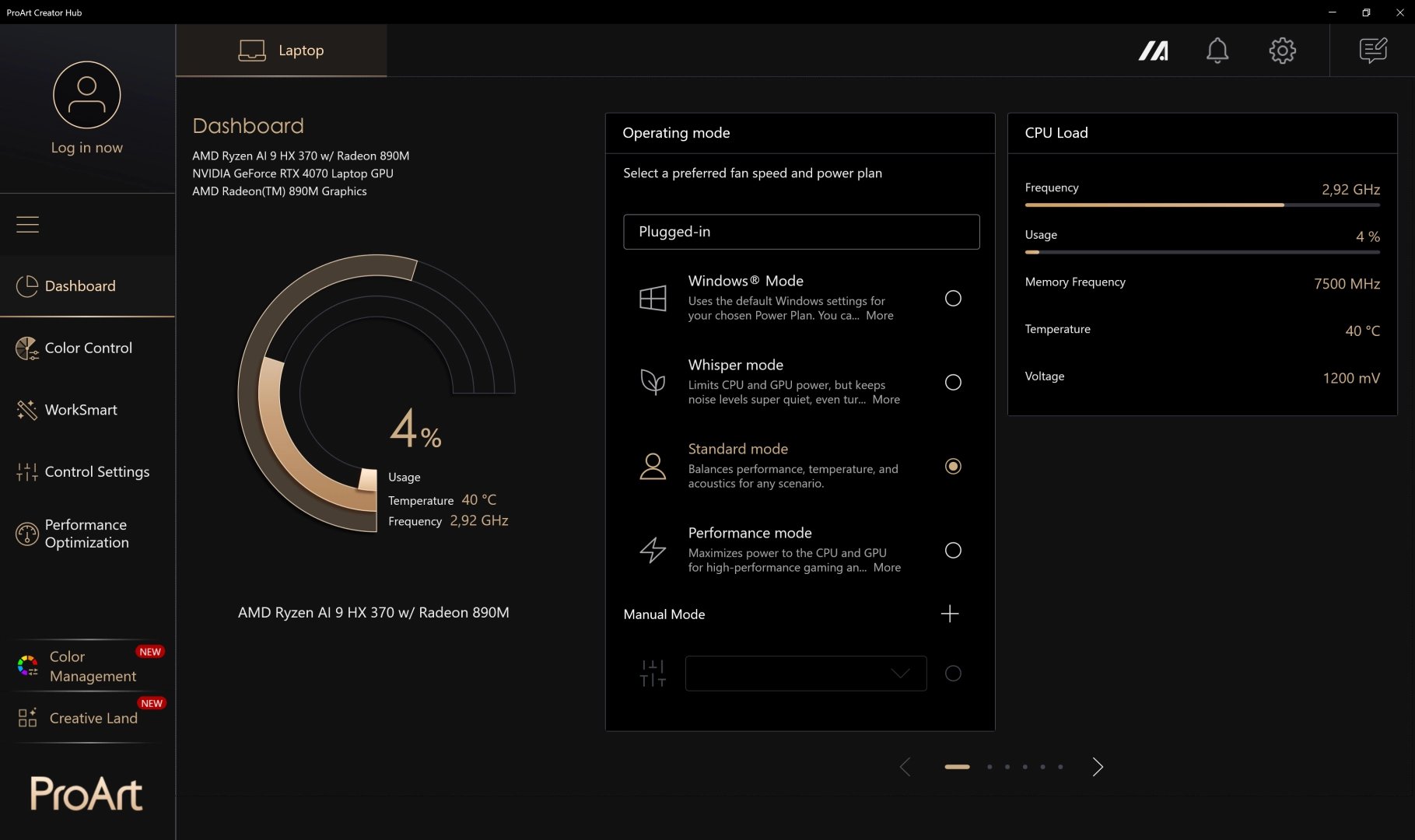Select Dashboard in the sidebar

[79, 285]
